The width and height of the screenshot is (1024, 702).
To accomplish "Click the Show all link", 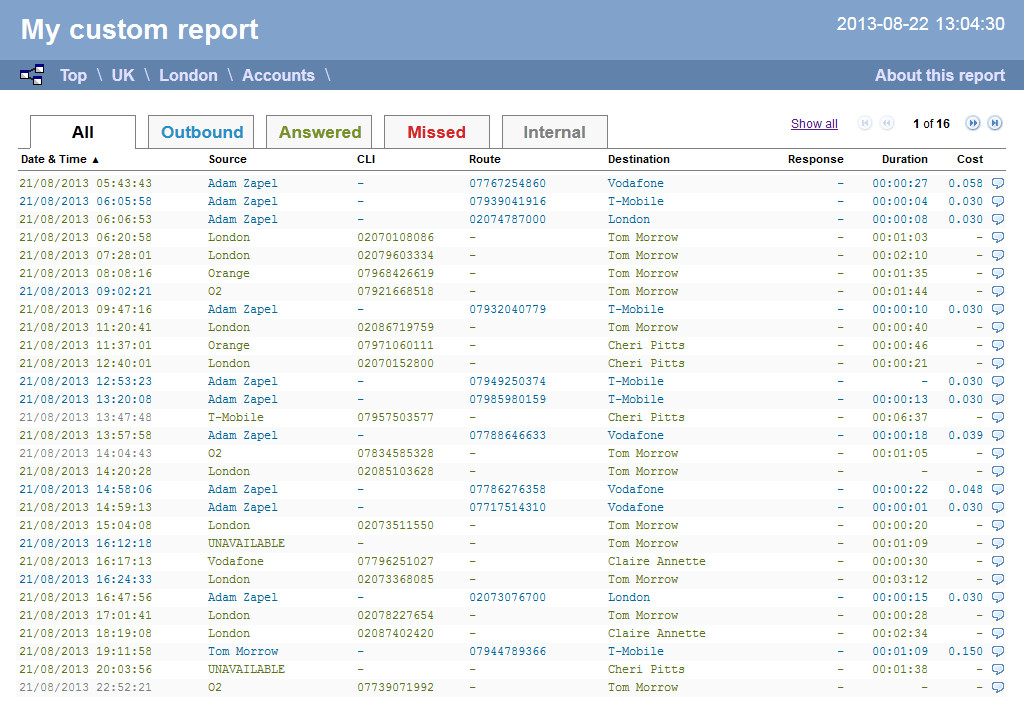I will [814, 123].
